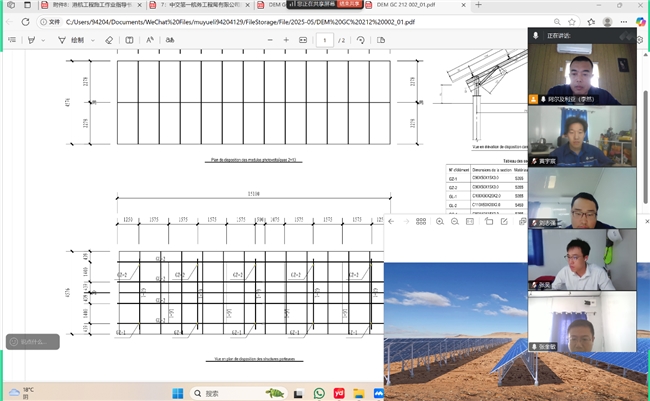
Task: Click the page vertical scrollbar thumb
Action: point(645,147)
